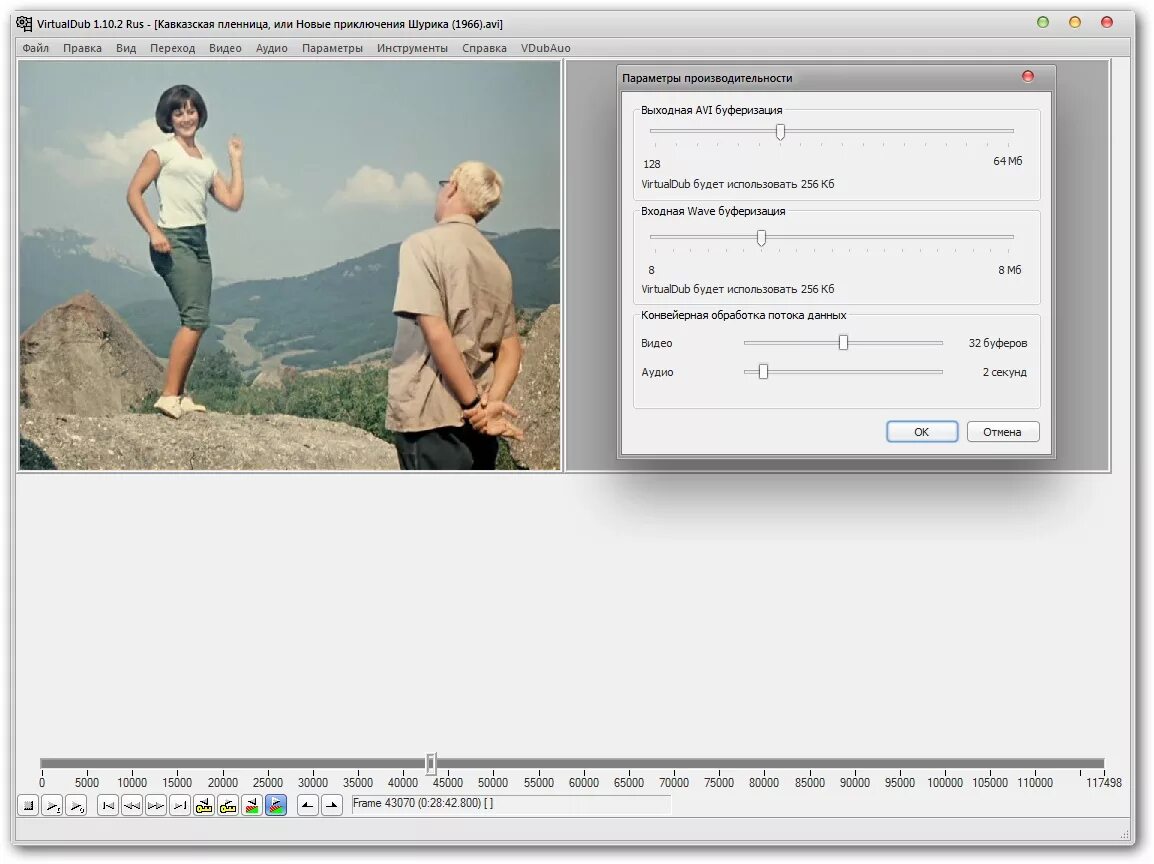The height and width of the screenshot is (864, 1154).
Task: Click the Frame 43070 status field
Action: point(511,804)
